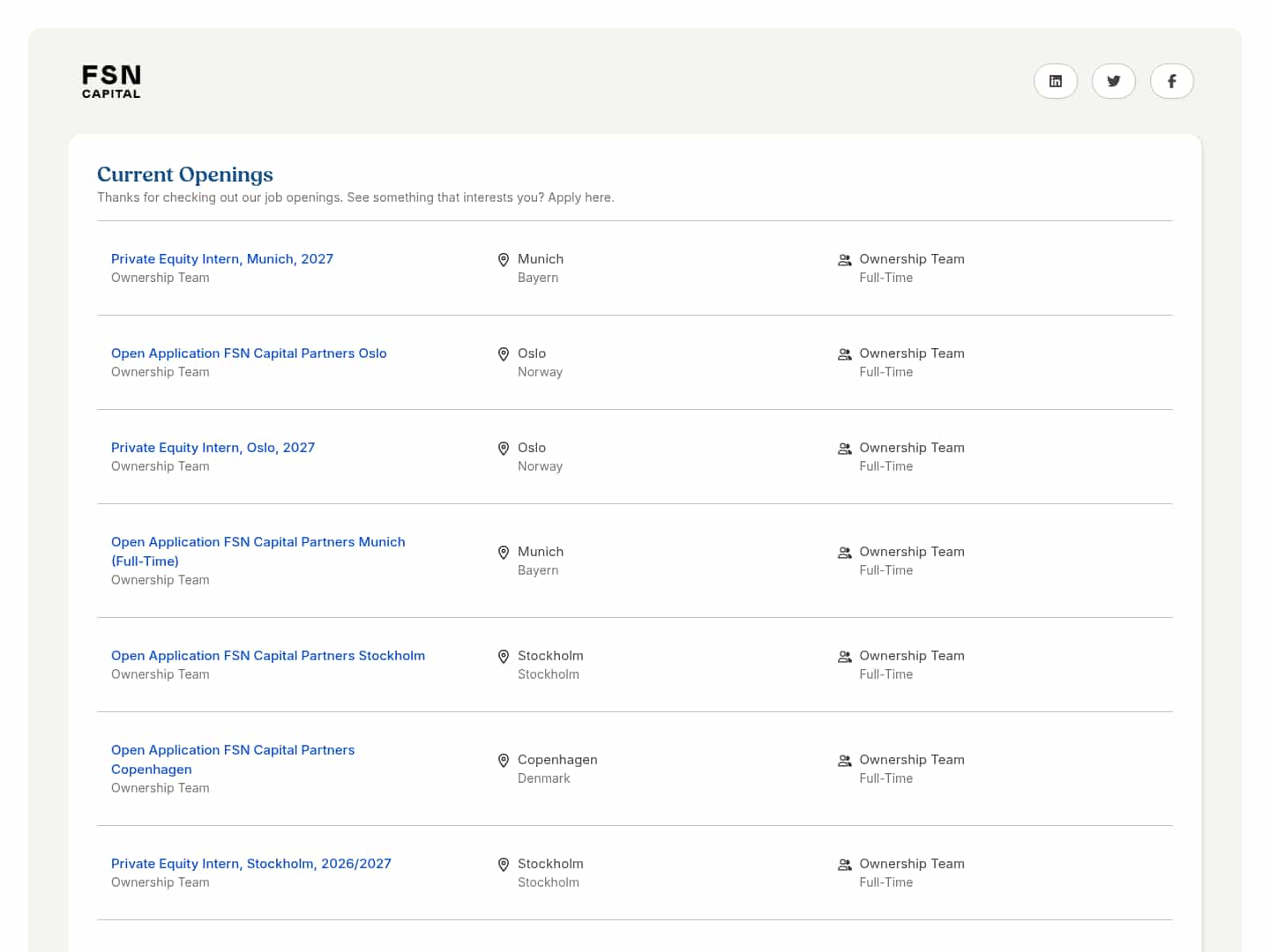This screenshot has height=952, width=1270.
Task: Click location pin in Oslo 2027 intern row
Action: tap(504, 449)
